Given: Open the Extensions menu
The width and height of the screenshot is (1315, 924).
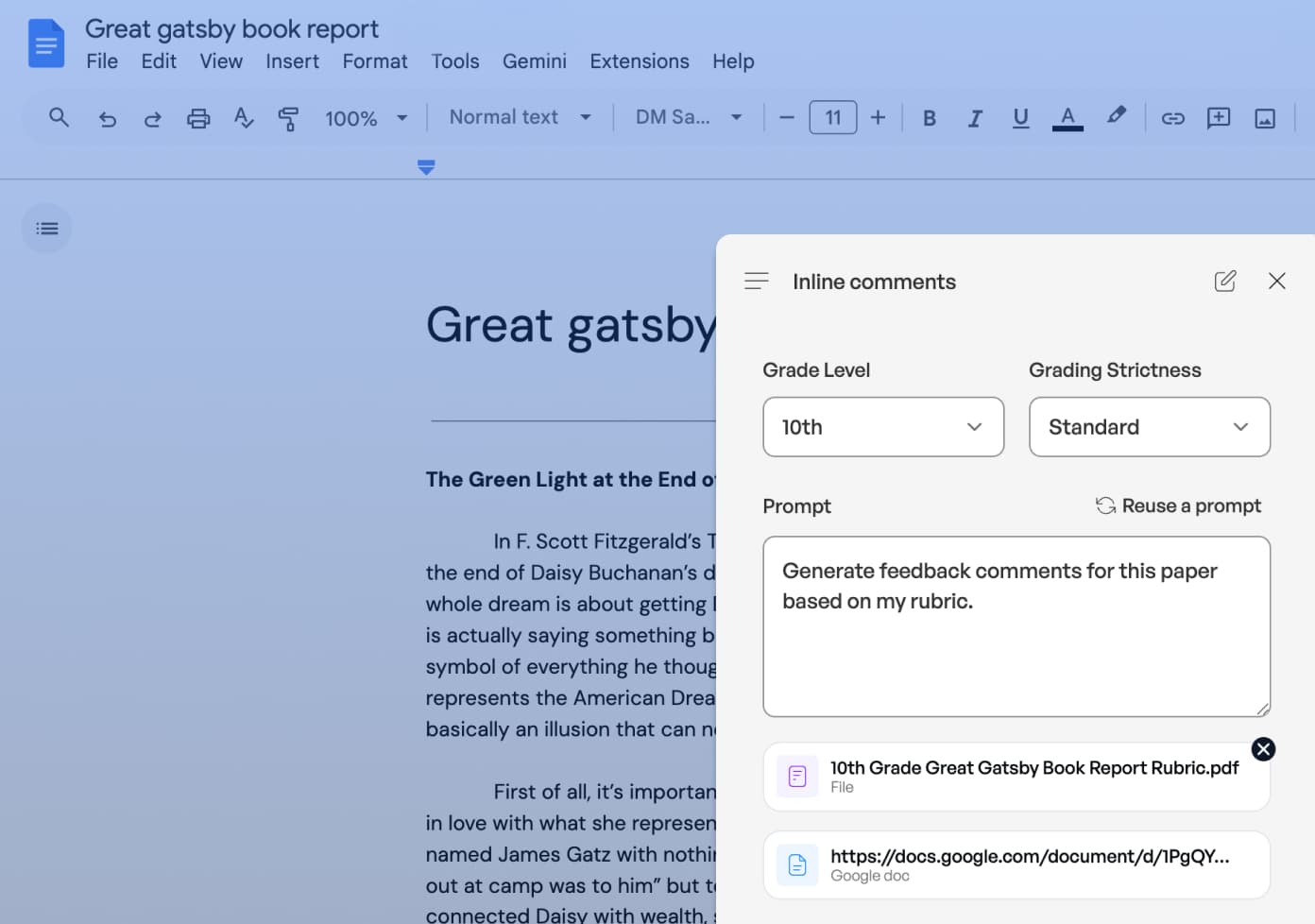Looking at the screenshot, I should [x=640, y=61].
